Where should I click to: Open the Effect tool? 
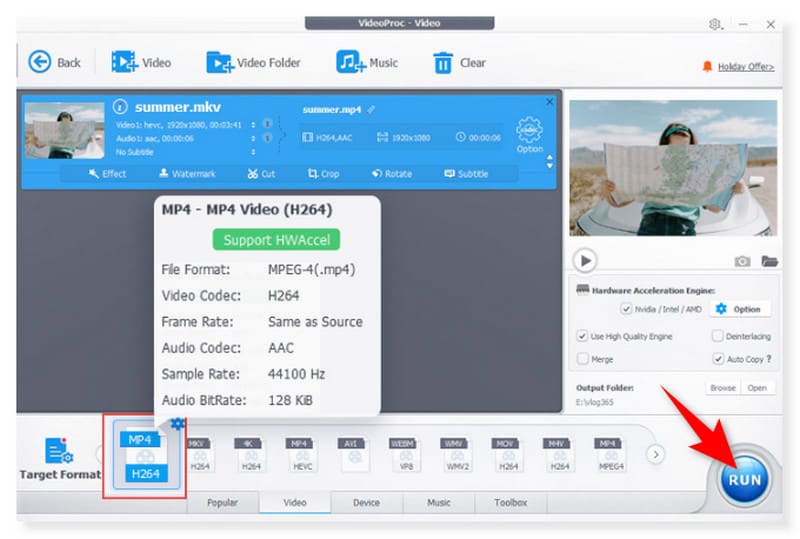107,174
